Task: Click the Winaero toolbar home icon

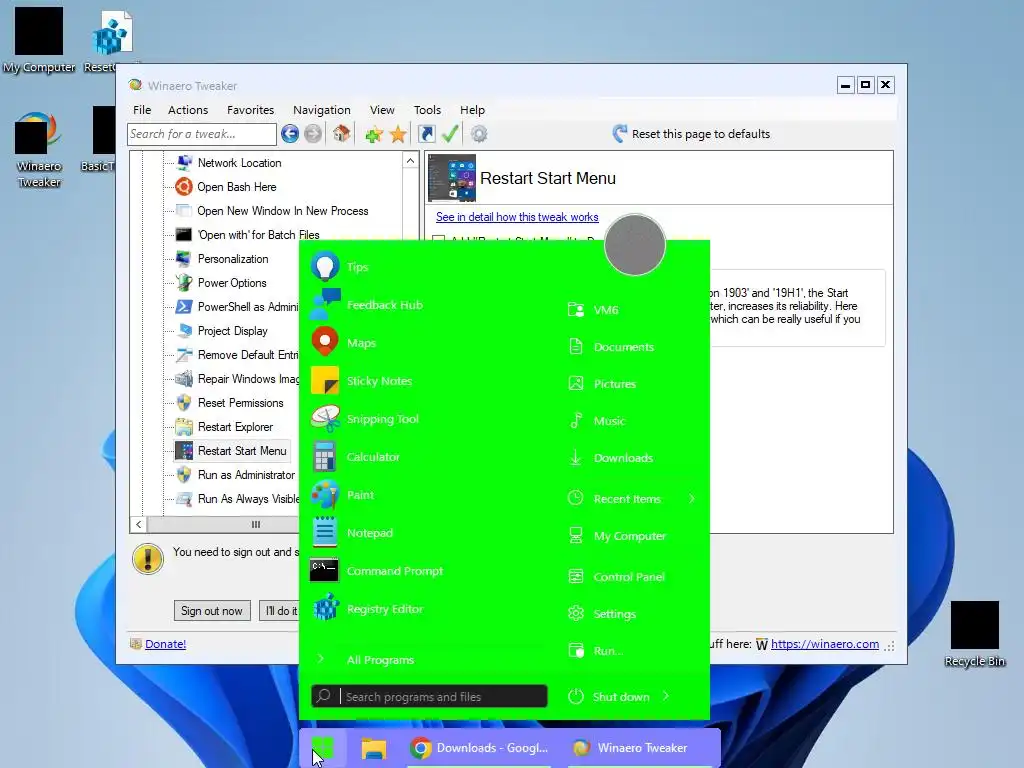Action: click(x=341, y=134)
